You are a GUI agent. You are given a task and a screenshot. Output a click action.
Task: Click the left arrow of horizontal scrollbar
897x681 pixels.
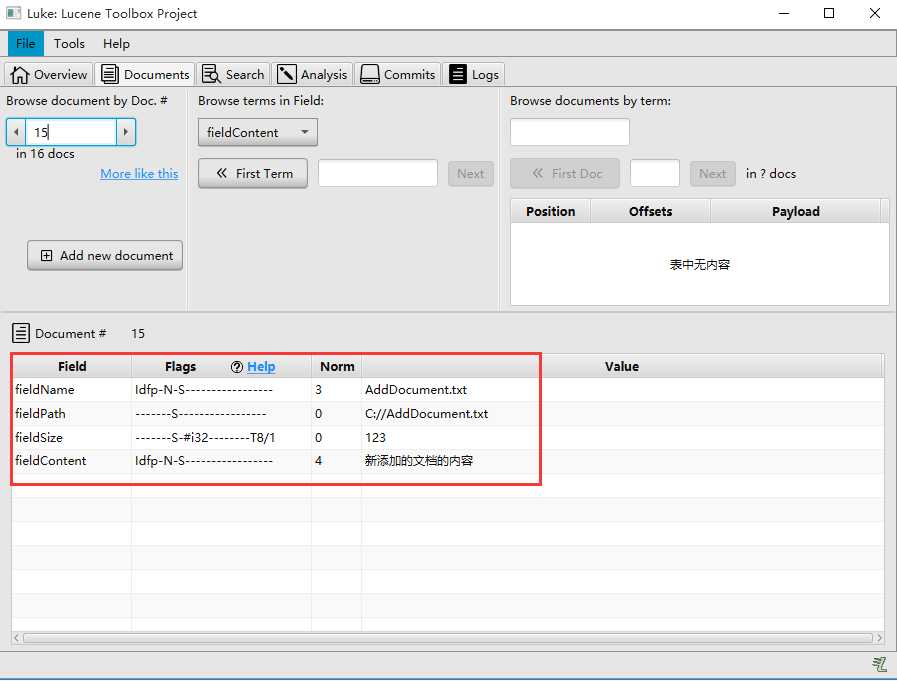coord(17,638)
